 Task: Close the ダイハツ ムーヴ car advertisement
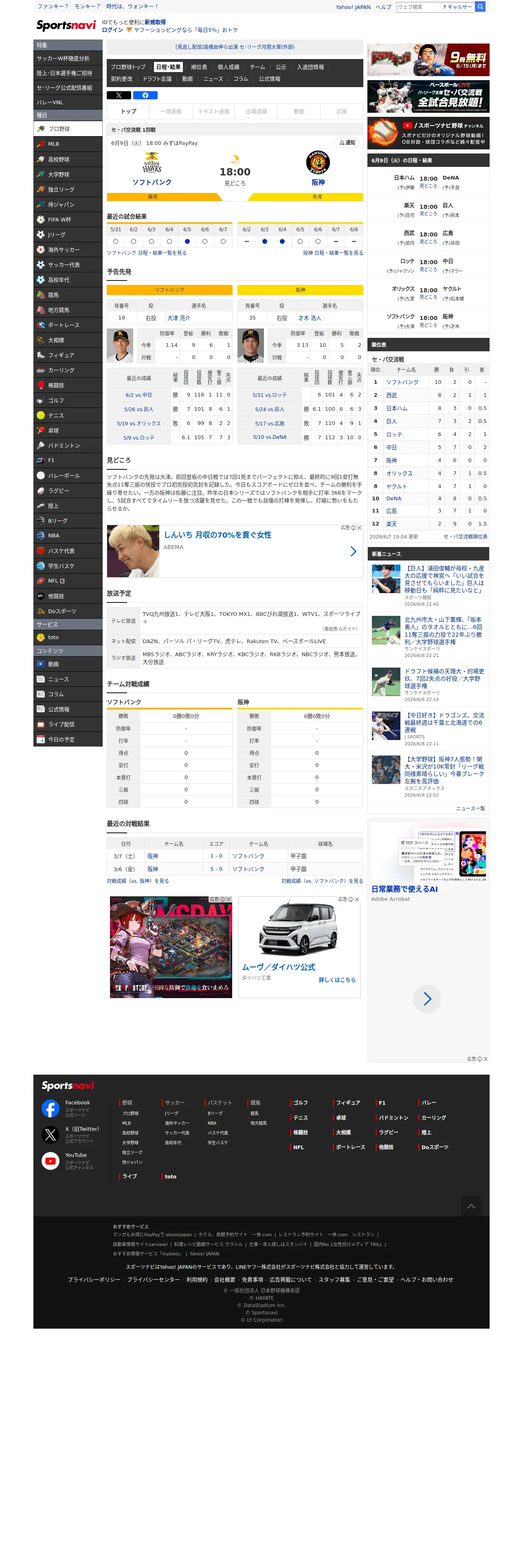pyautogui.click(x=357, y=899)
